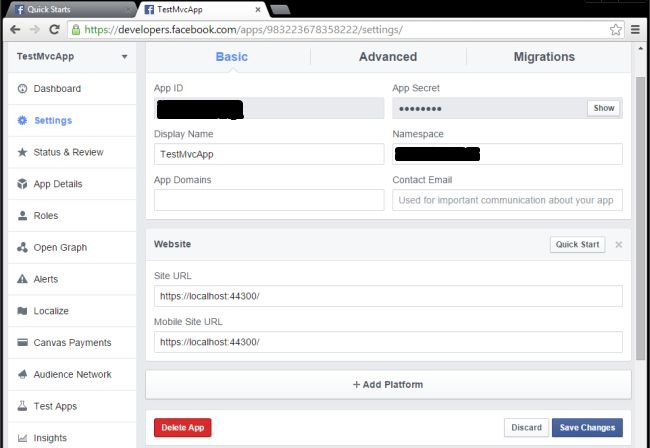The width and height of the screenshot is (650, 448).
Task: Click the green HTTPS padlock icon
Action: pyautogui.click(x=76, y=29)
